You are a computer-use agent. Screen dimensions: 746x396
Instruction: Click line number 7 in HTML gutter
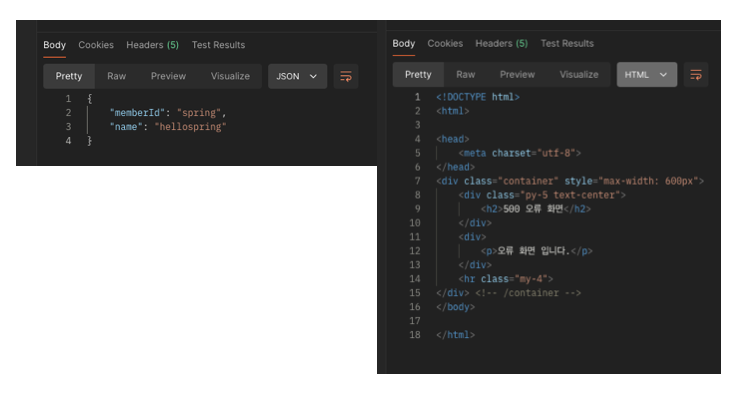coord(417,181)
